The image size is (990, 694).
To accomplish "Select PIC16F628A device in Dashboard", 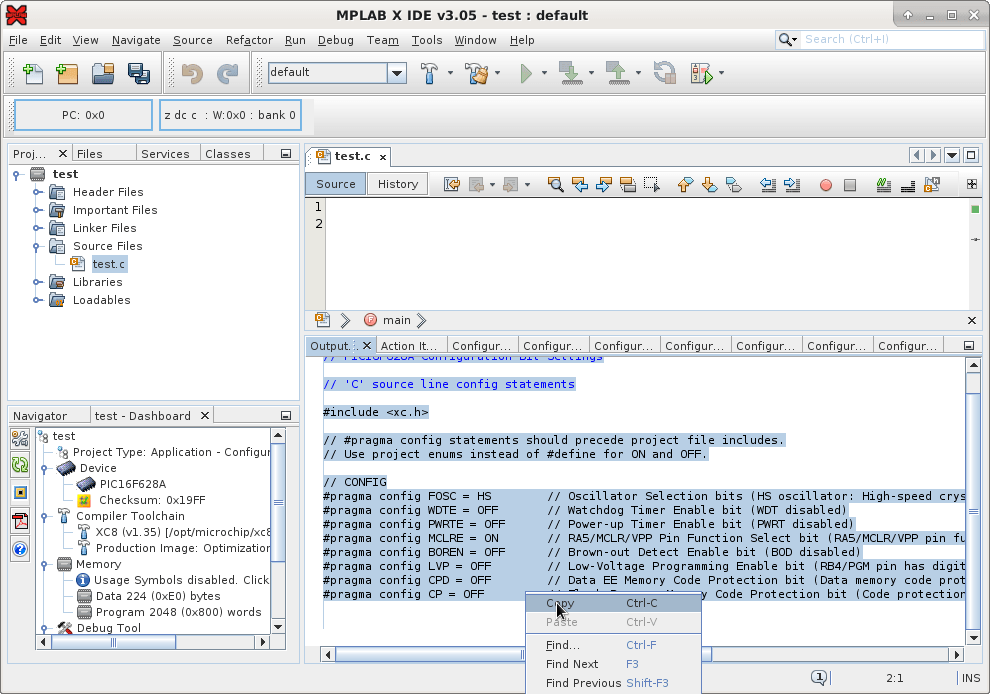I will (x=133, y=484).
